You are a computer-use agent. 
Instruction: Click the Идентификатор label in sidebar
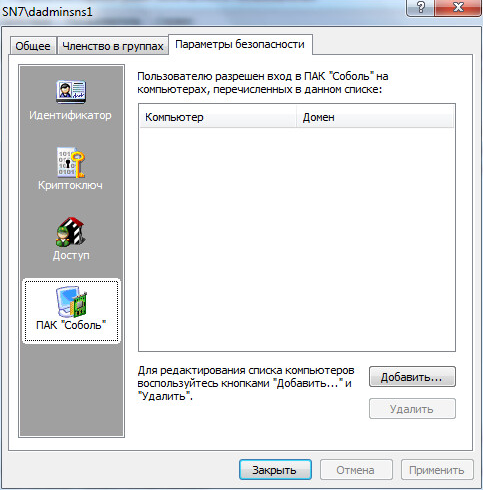click(70, 115)
